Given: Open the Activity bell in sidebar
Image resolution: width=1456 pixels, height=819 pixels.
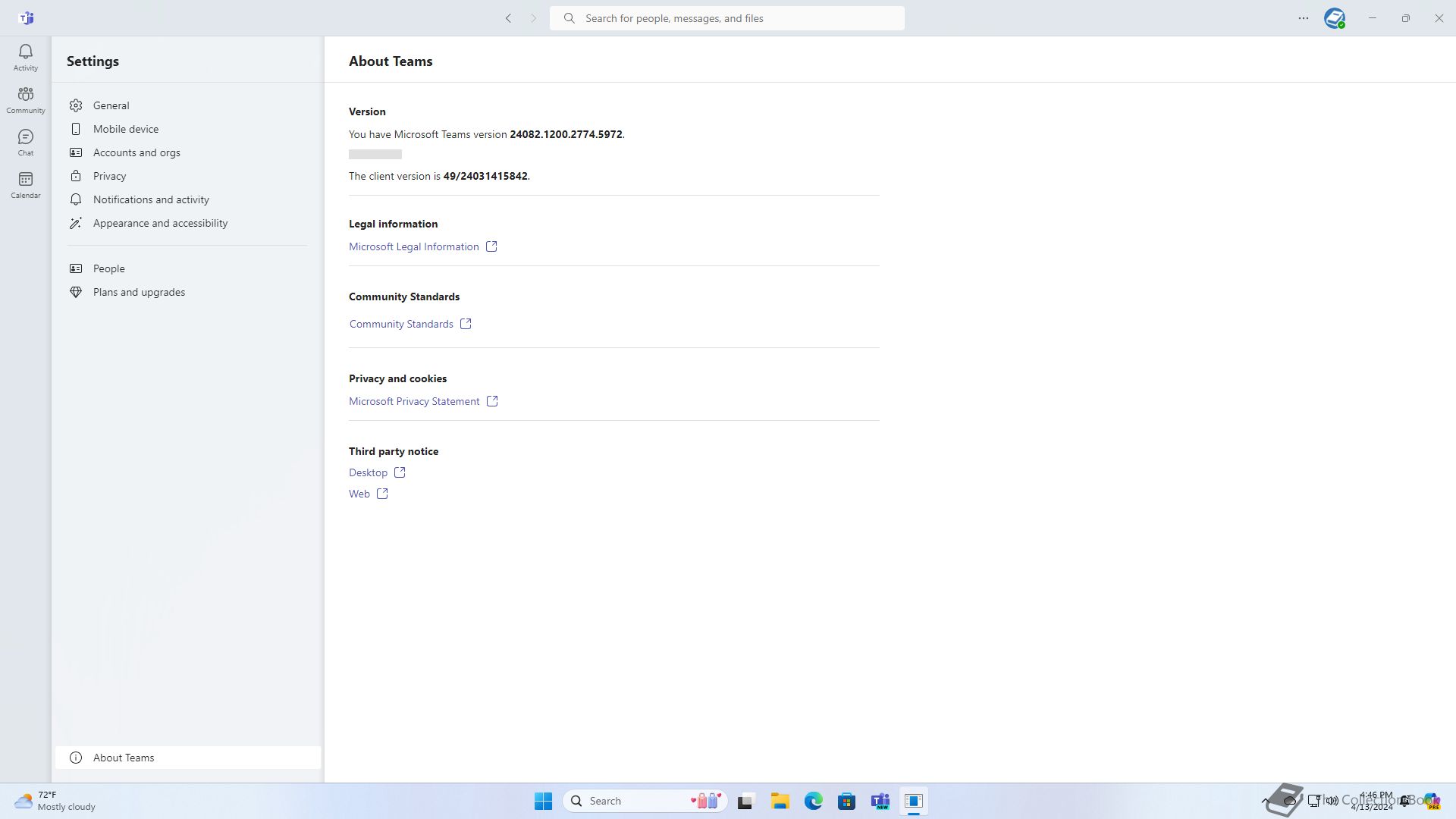Looking at the screenshot, I should point(26,57).
